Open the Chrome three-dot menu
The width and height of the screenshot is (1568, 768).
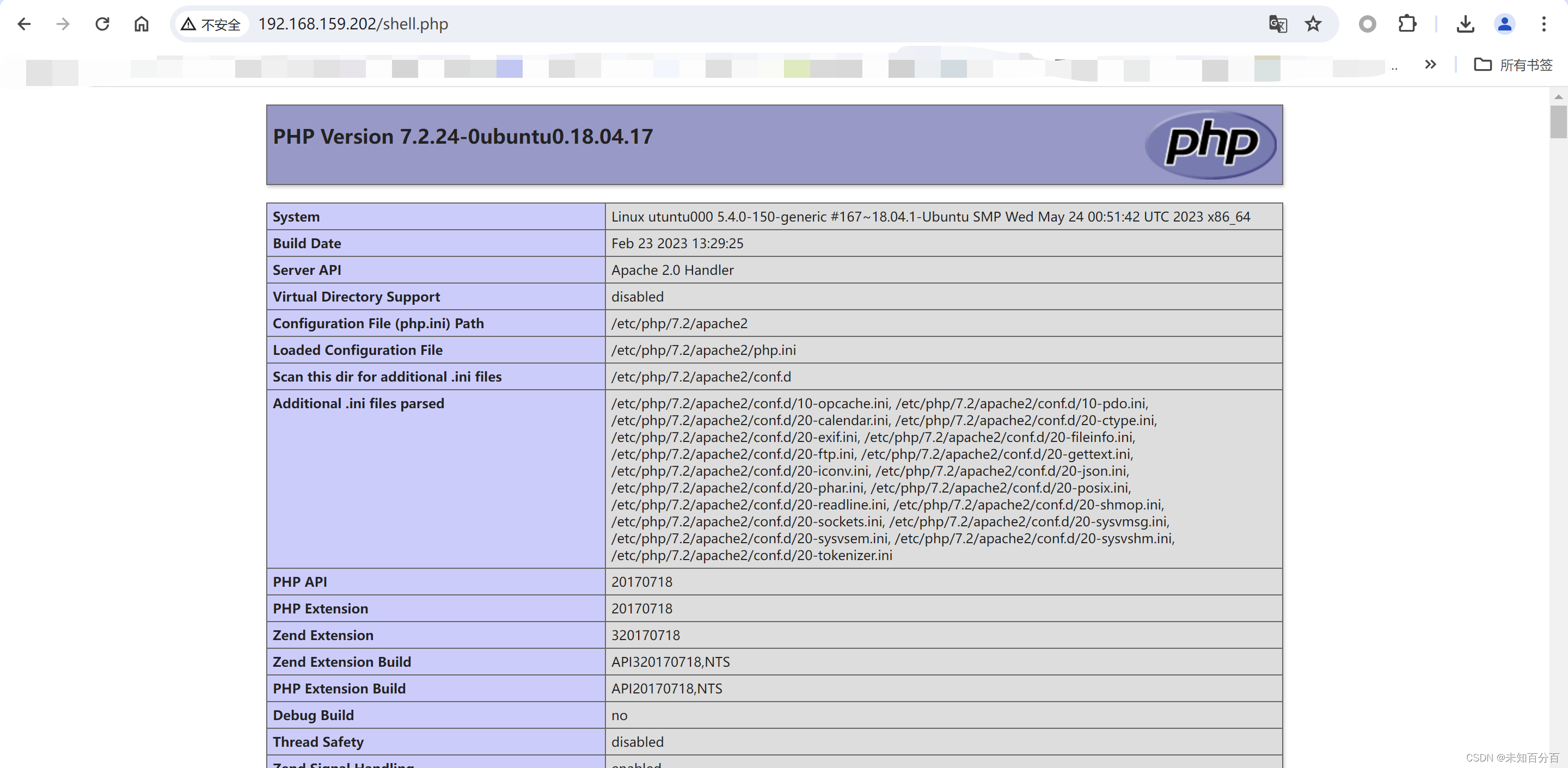[1543, 24]
